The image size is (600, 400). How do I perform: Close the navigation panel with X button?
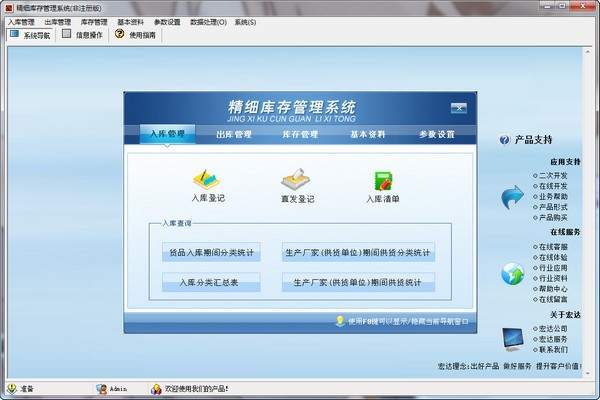click(456, 106)
